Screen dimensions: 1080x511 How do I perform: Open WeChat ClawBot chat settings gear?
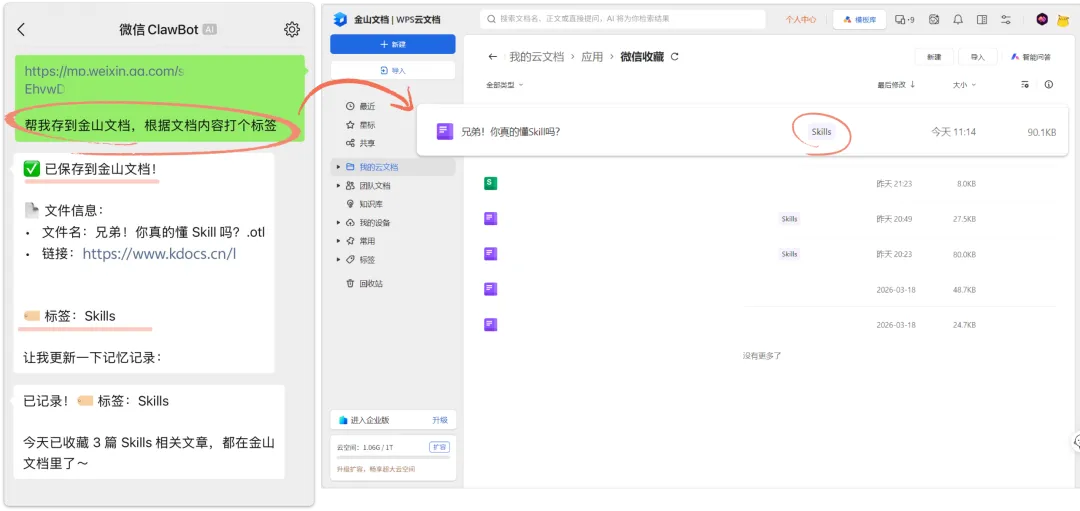[292, 29]
